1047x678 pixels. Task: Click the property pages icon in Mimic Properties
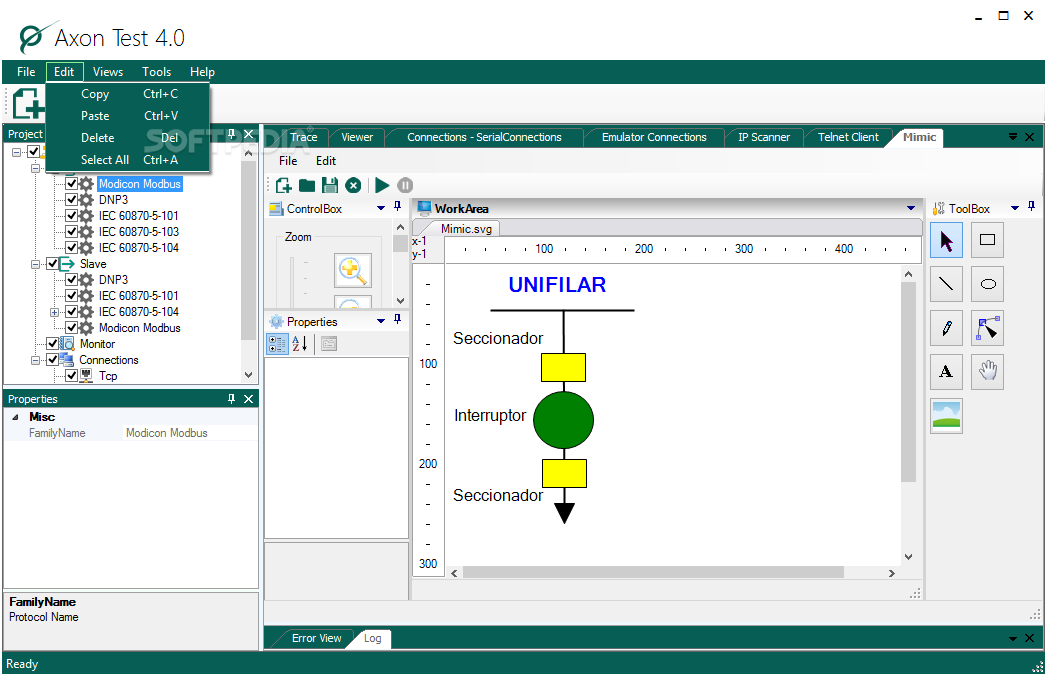[x=329, y=344]
